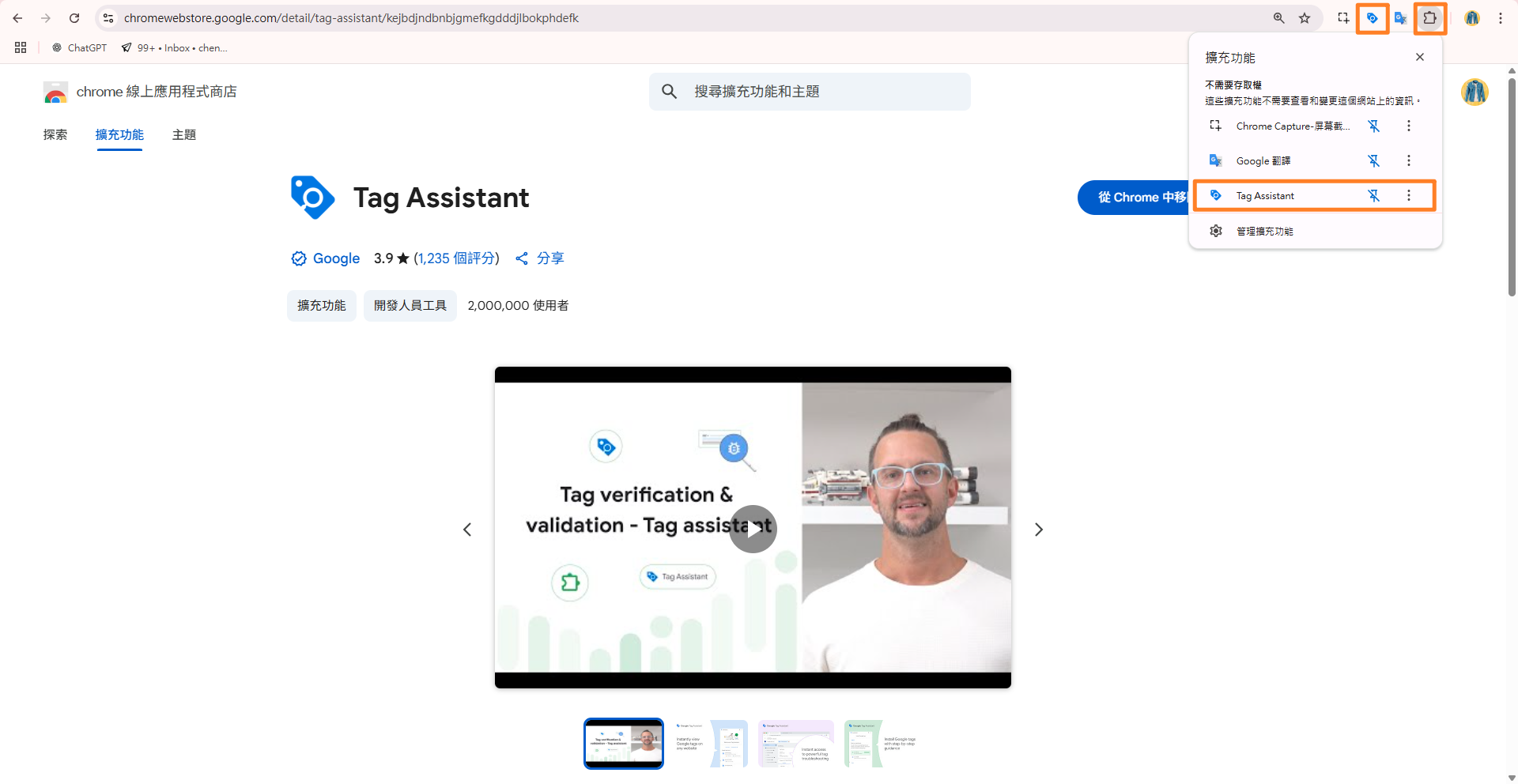Show the next carousel slide
The image size is (1518, 784).
coord(1039,530)
